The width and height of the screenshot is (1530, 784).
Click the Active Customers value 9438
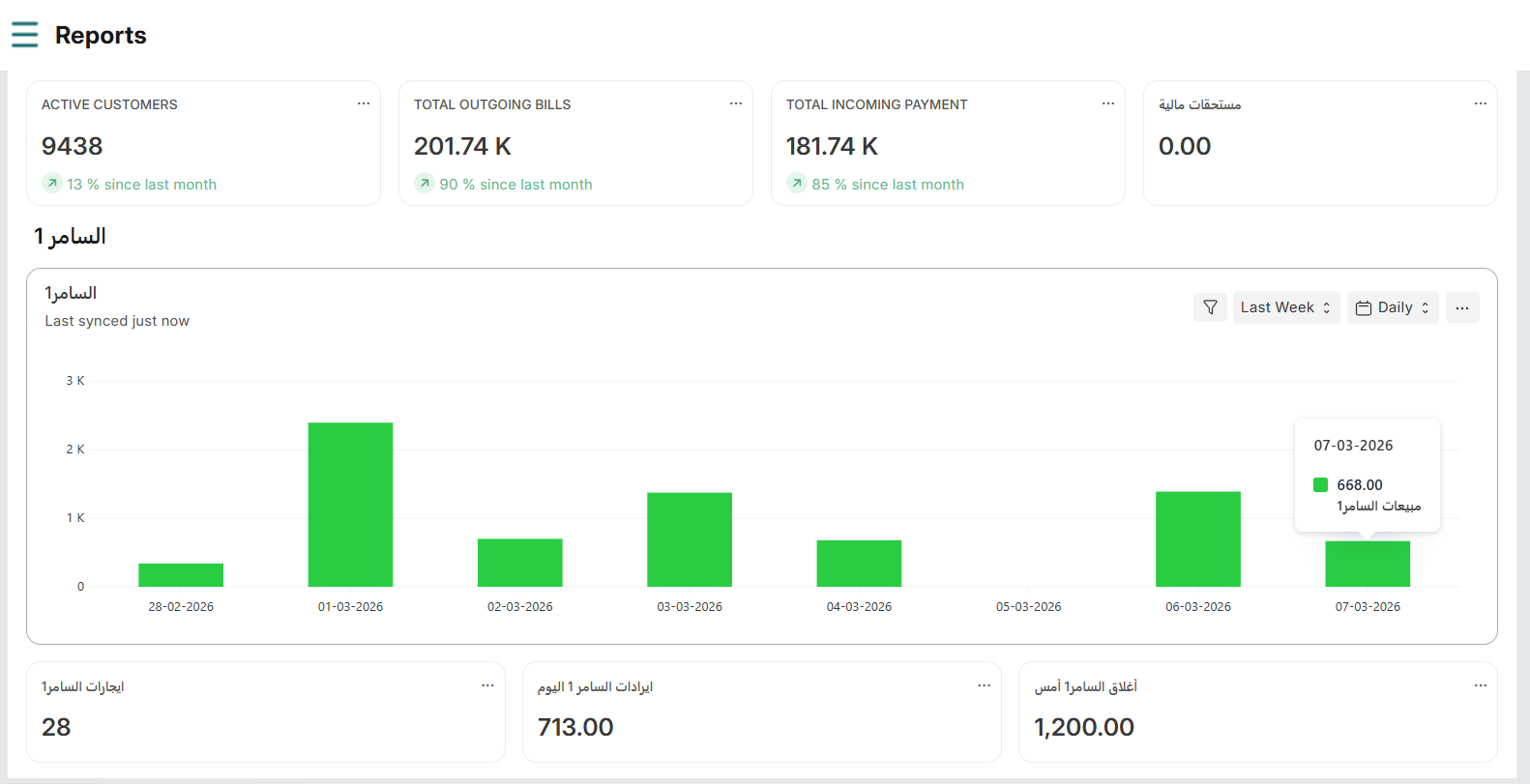[x=73, y=146]
